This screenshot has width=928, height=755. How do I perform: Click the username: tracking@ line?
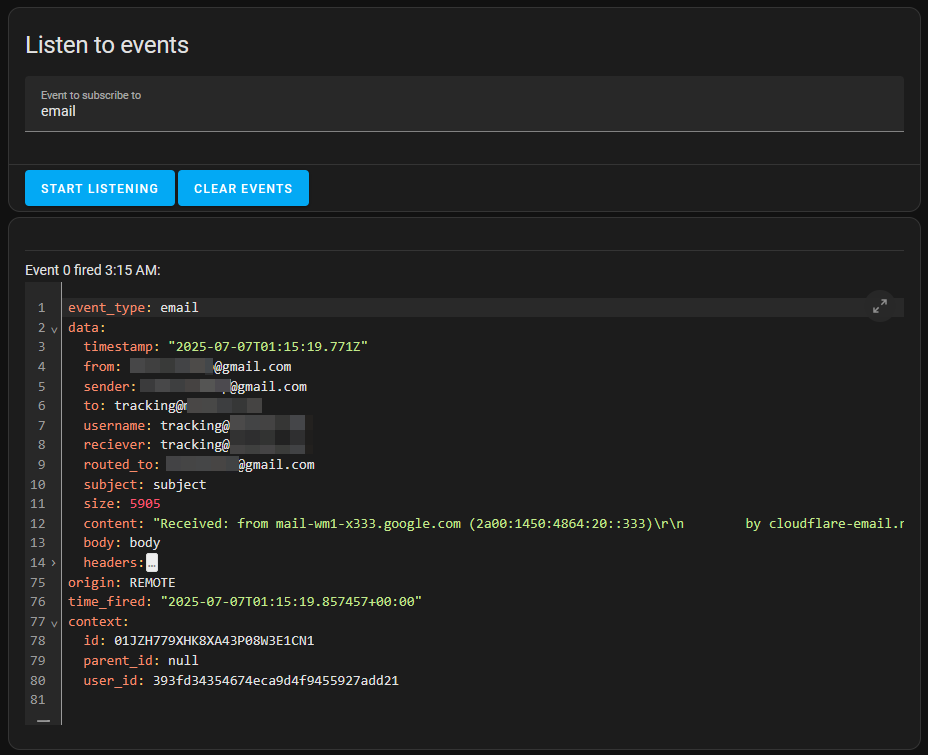(x=194, y=425)
